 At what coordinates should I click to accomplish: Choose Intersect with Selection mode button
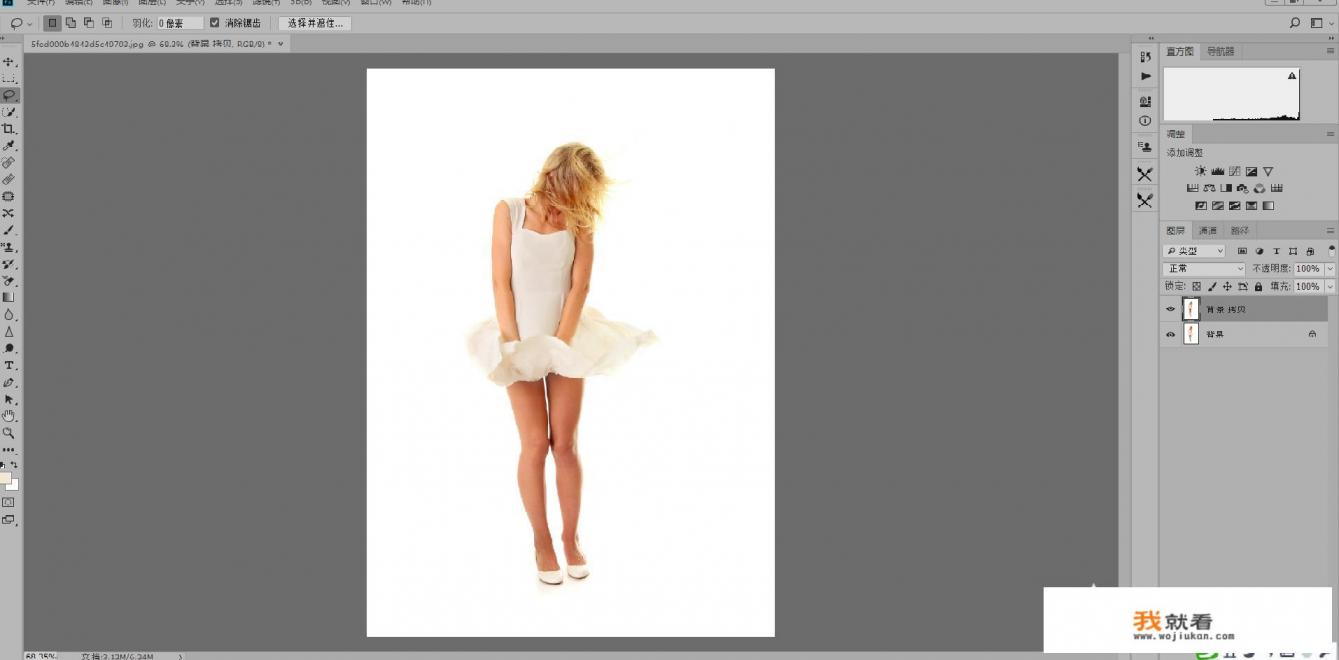(107, 22)
